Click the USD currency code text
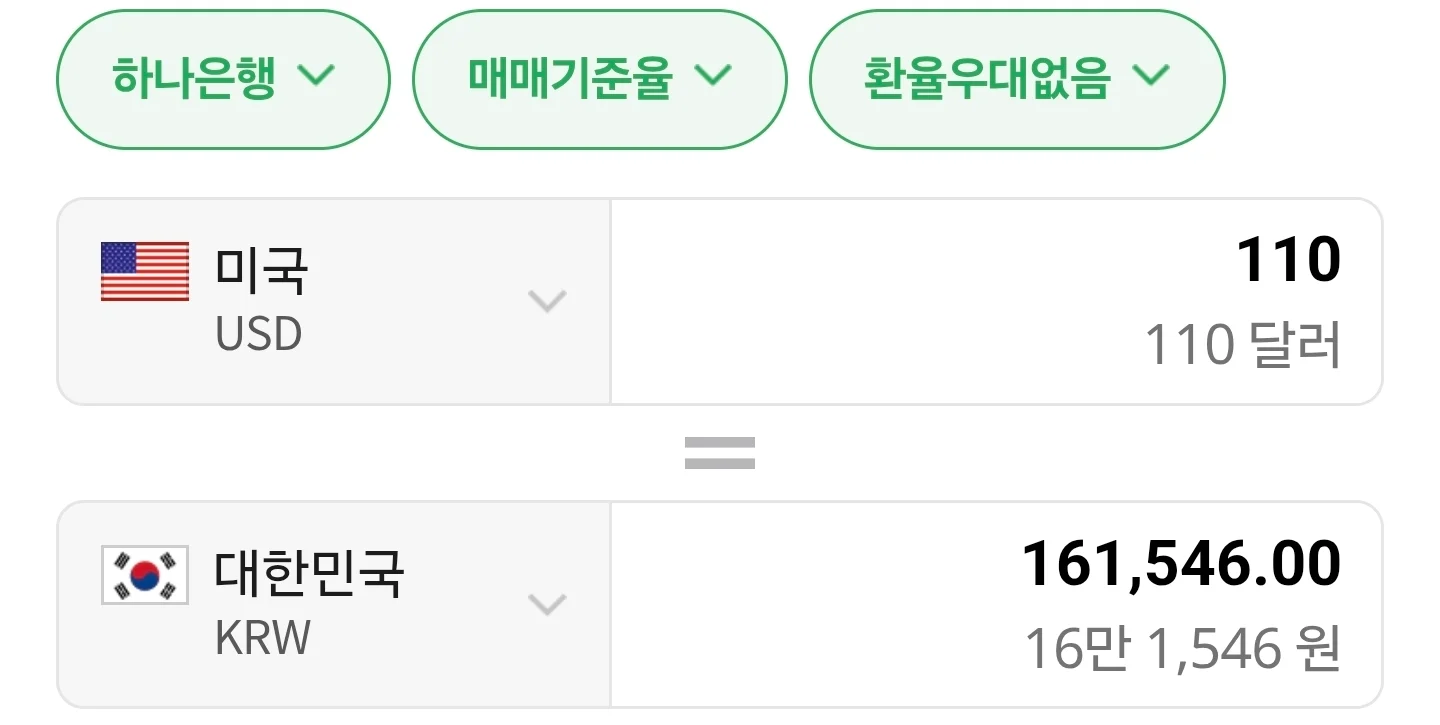This screenshot has width=1440, height=725. pyautogui.click(x=259, y=335)
